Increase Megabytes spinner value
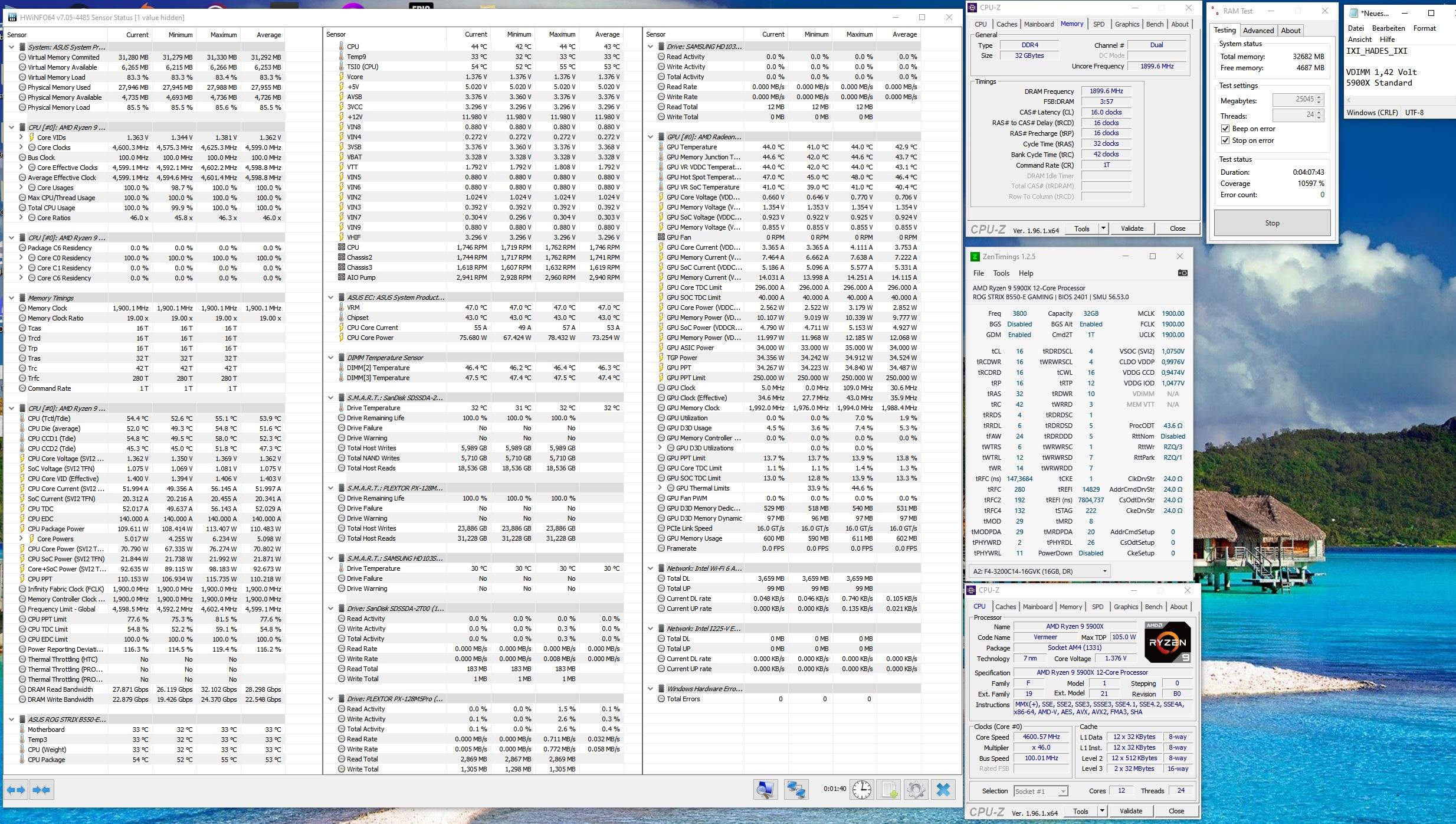Image resolution: width=1456 pixels, height=824 pixels. 1319,97
